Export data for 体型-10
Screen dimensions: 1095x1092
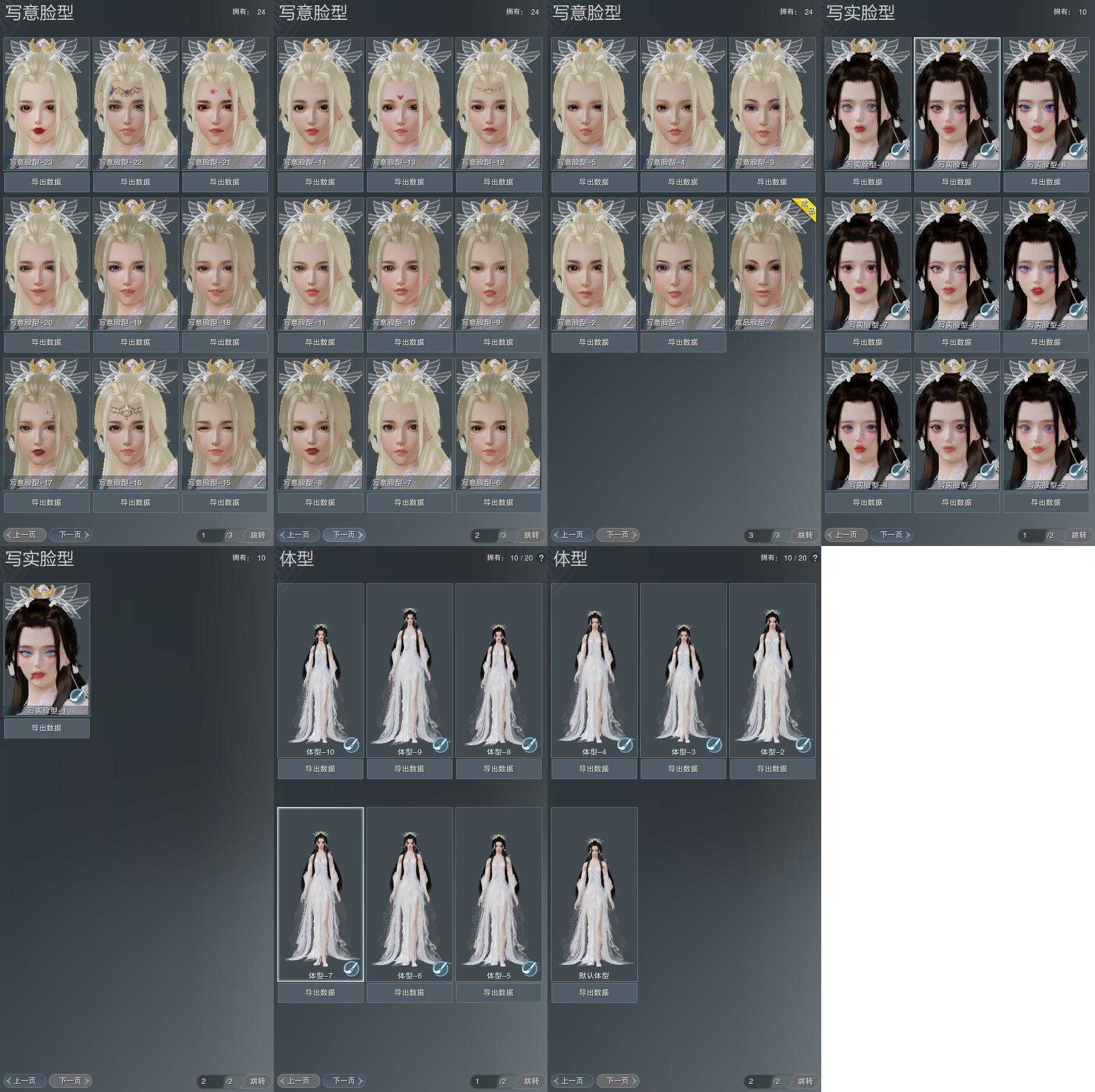(320, 769)
